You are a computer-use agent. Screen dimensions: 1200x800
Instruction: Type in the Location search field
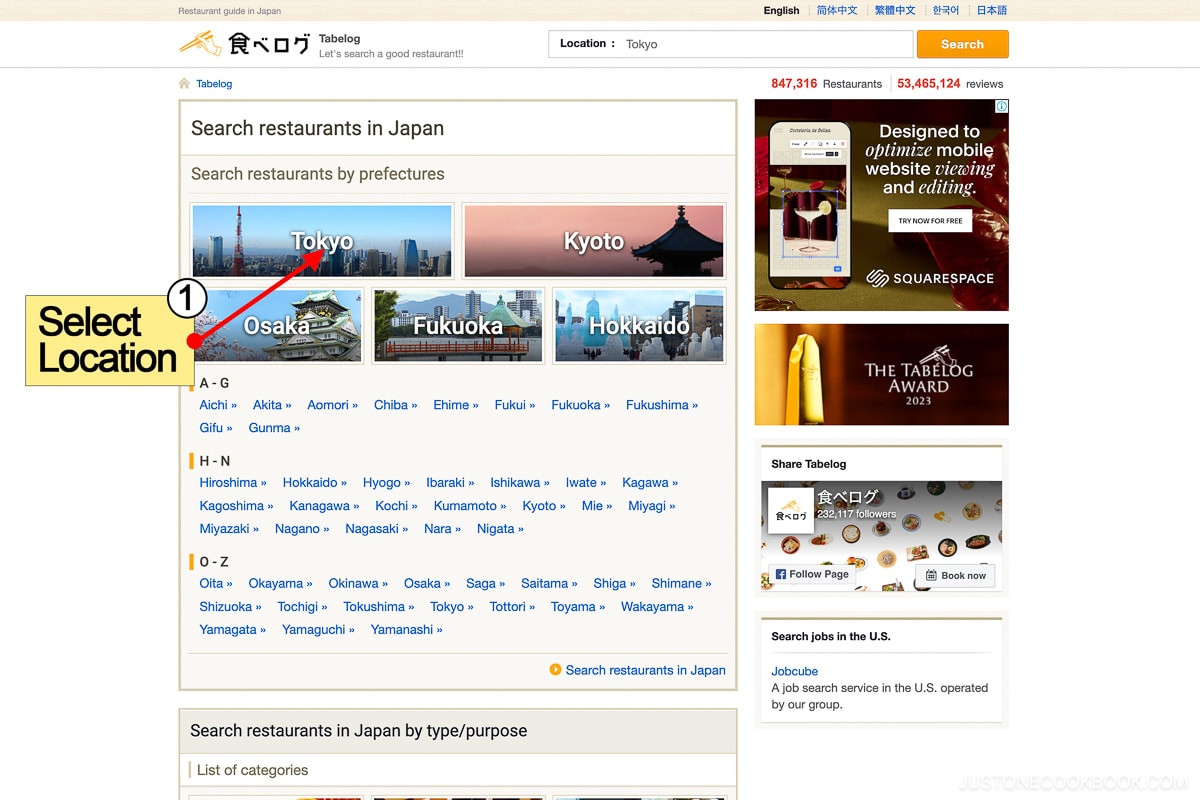click(765, 44)
